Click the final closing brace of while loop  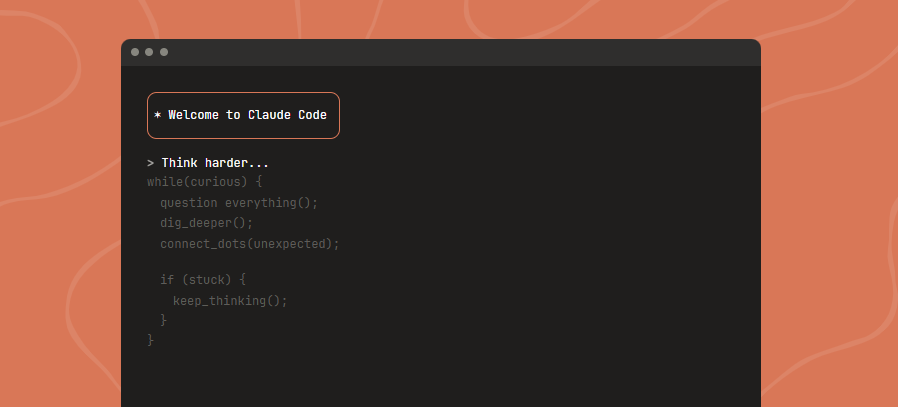pos(151,340)
